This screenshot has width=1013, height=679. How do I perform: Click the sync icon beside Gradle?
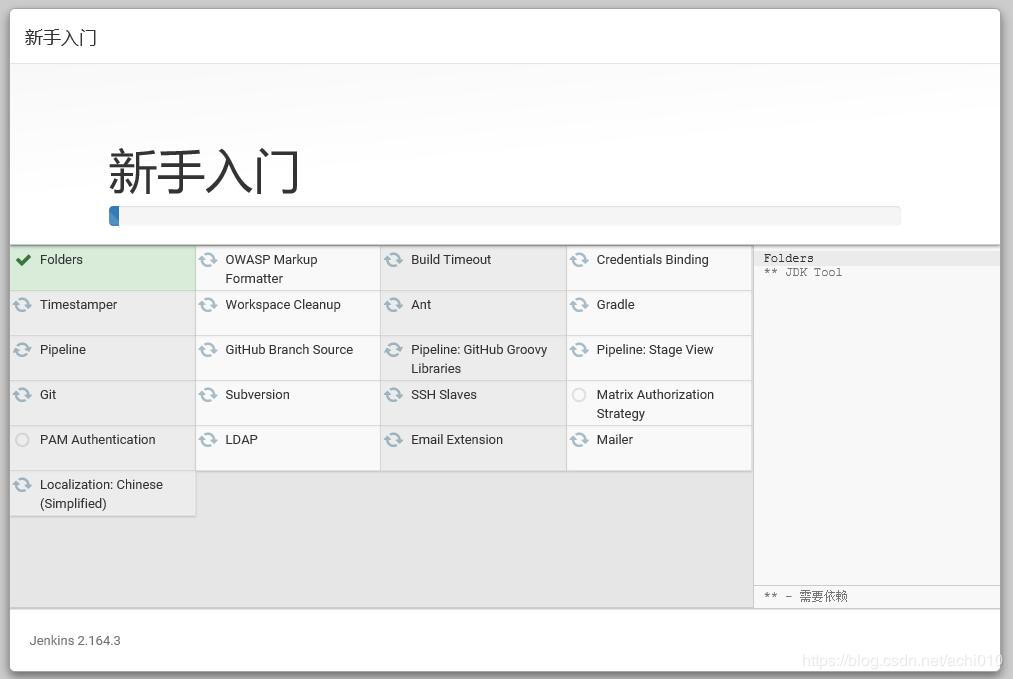click(x=579, y=305)
